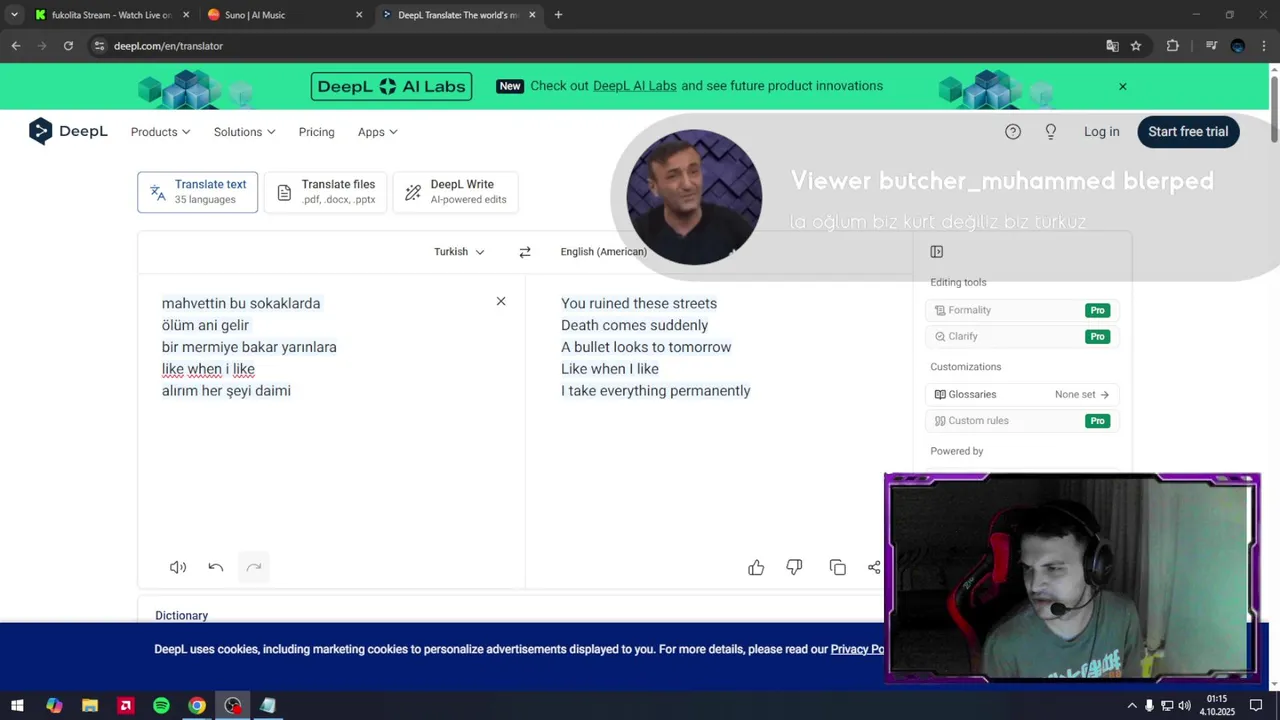This screenshot has height=720, width=1280.
Task: Click Log in link
Action: pyautogui.click(x=1101, y=132)
